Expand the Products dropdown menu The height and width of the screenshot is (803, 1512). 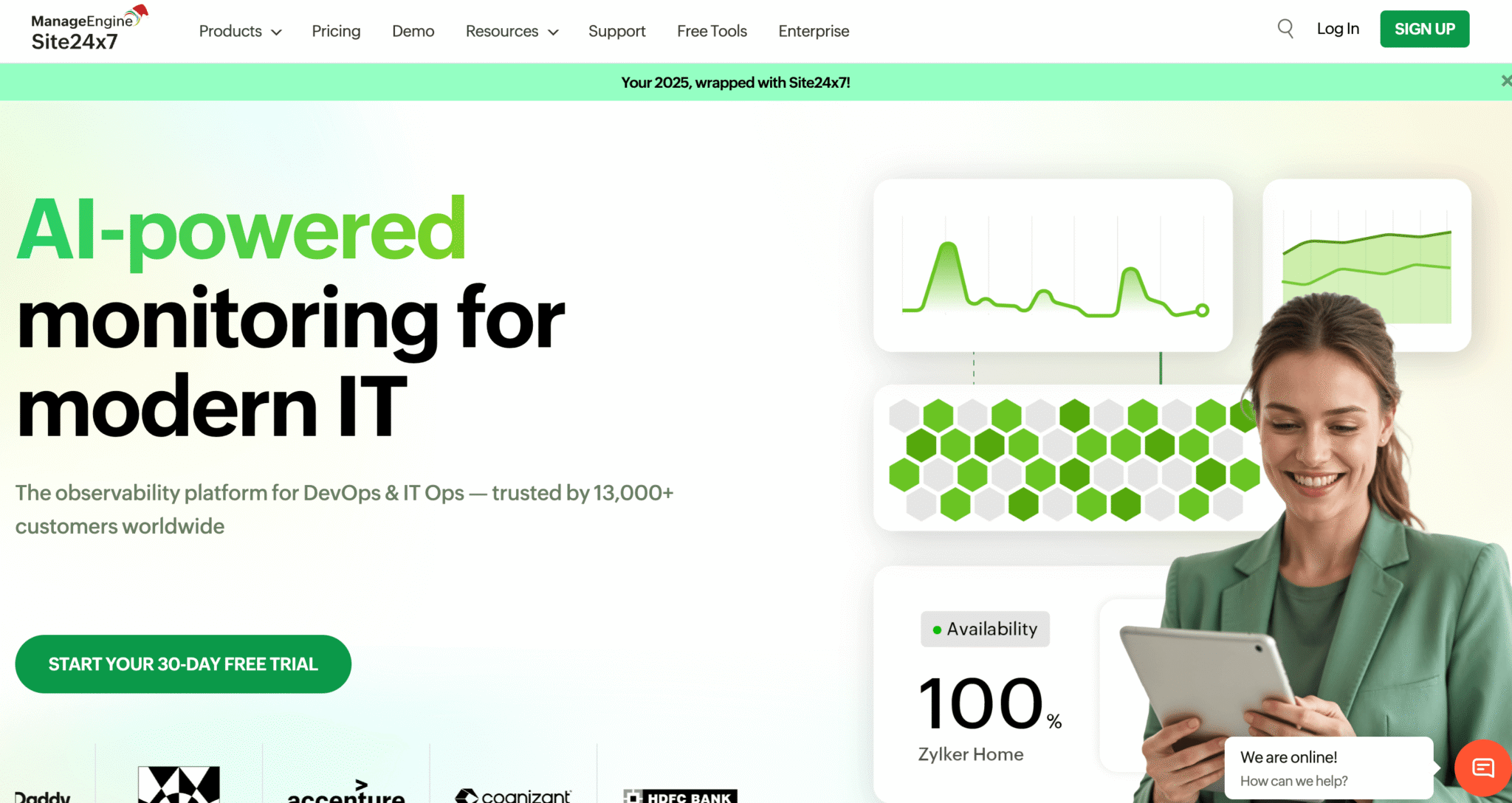(x=230, y=31)
